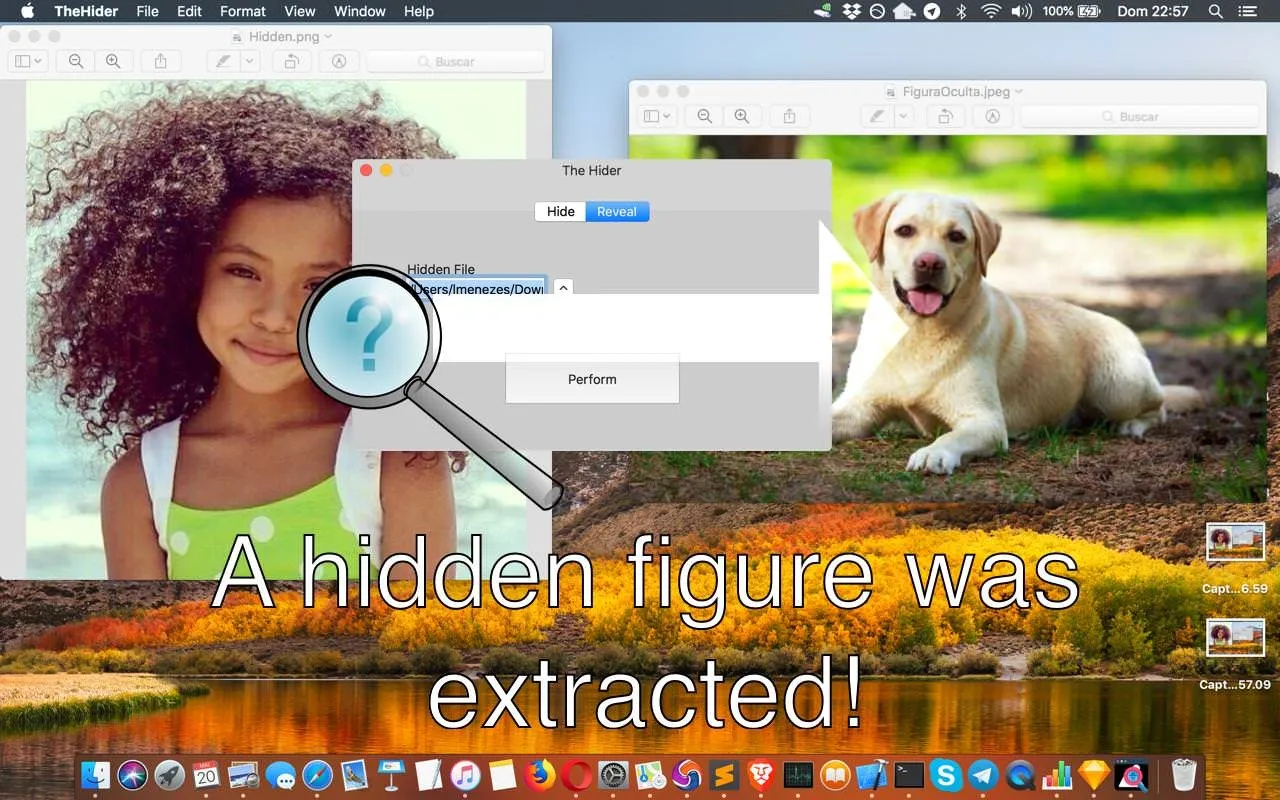Select the highlight pen in FiguraOculta.jpeg window
The image size is (1280, 800).
(877, 116)
